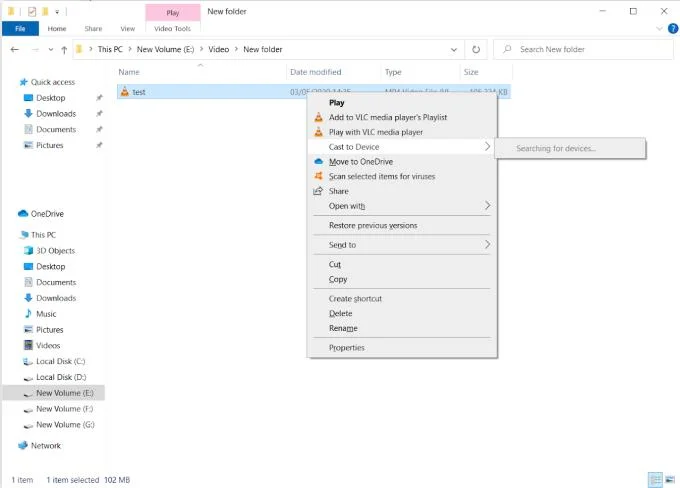
Task: Open the Share ribbon tab
Action: (x=93, y=29)
